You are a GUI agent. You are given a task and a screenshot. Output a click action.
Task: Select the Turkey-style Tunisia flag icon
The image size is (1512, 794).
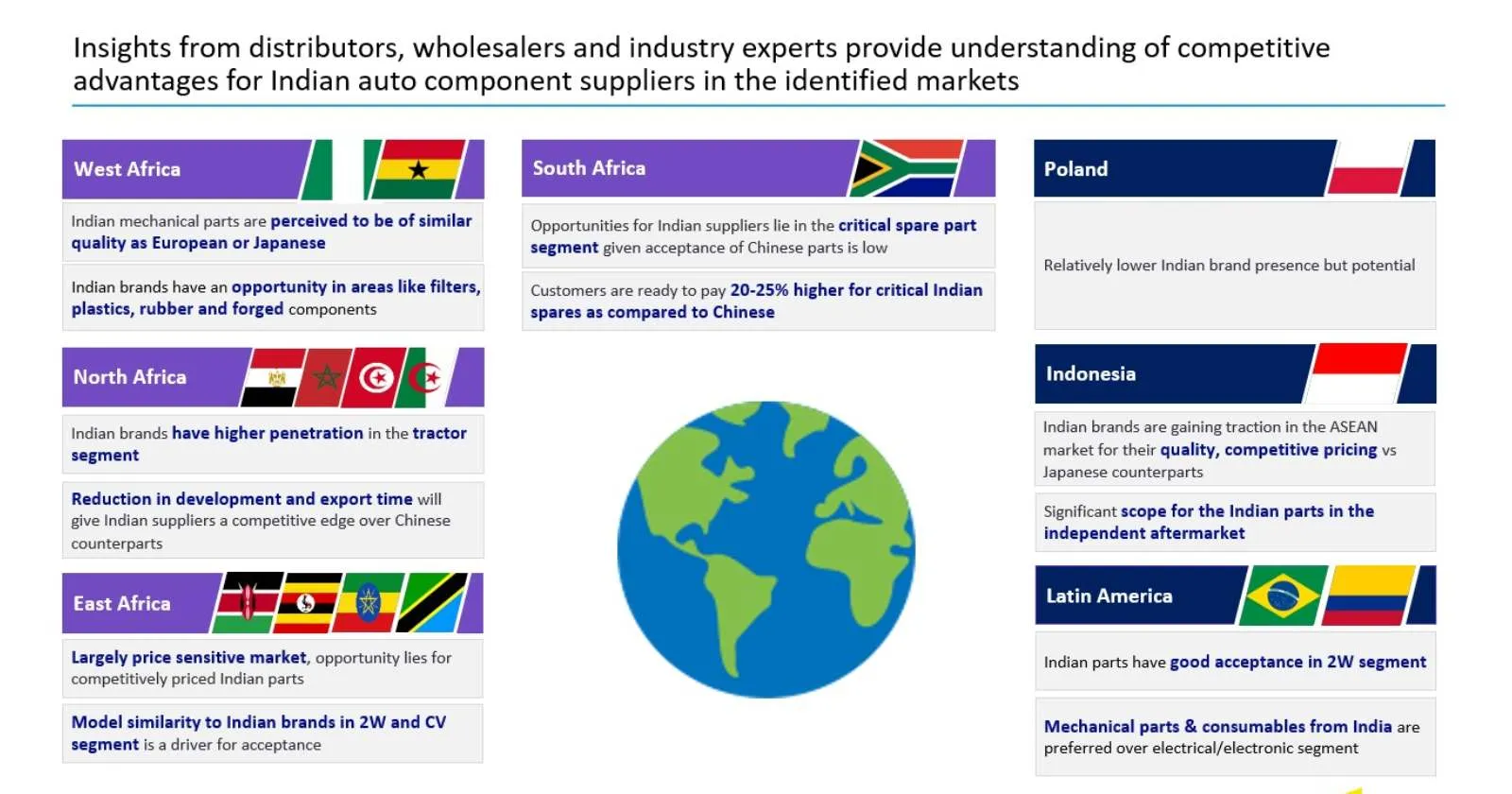(x=376, y=377)
